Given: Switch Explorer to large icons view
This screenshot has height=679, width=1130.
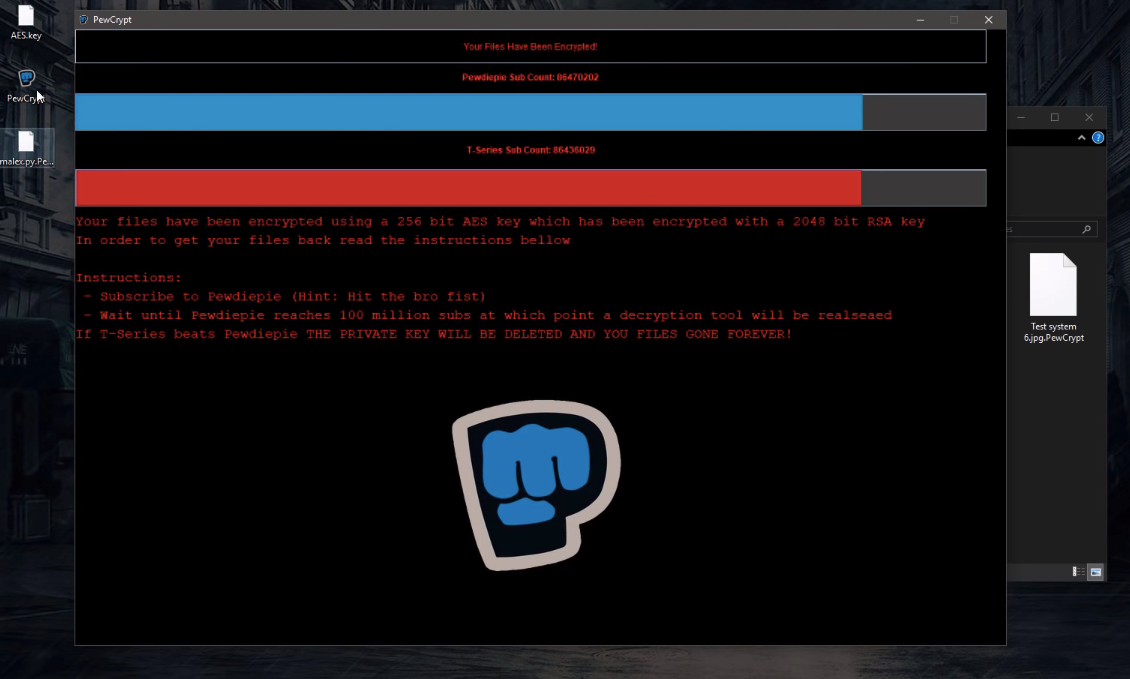Looking at the screenshot, I should [x=1095, y=572].
